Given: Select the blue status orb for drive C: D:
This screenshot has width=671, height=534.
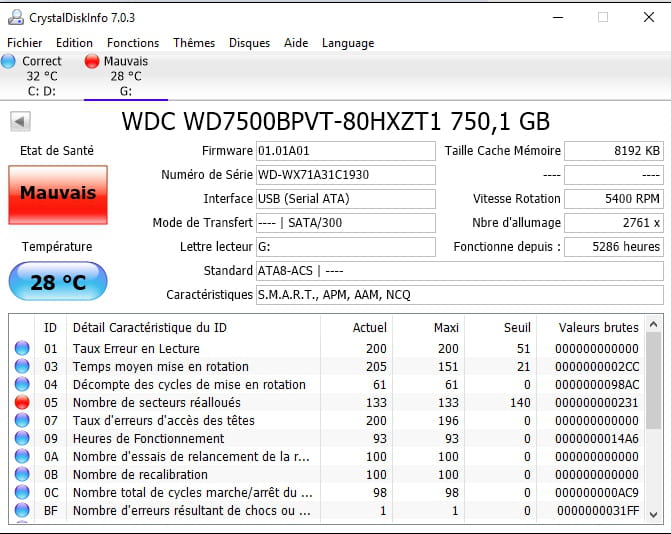Looking at the screenshot, I should tap(8, 61).
